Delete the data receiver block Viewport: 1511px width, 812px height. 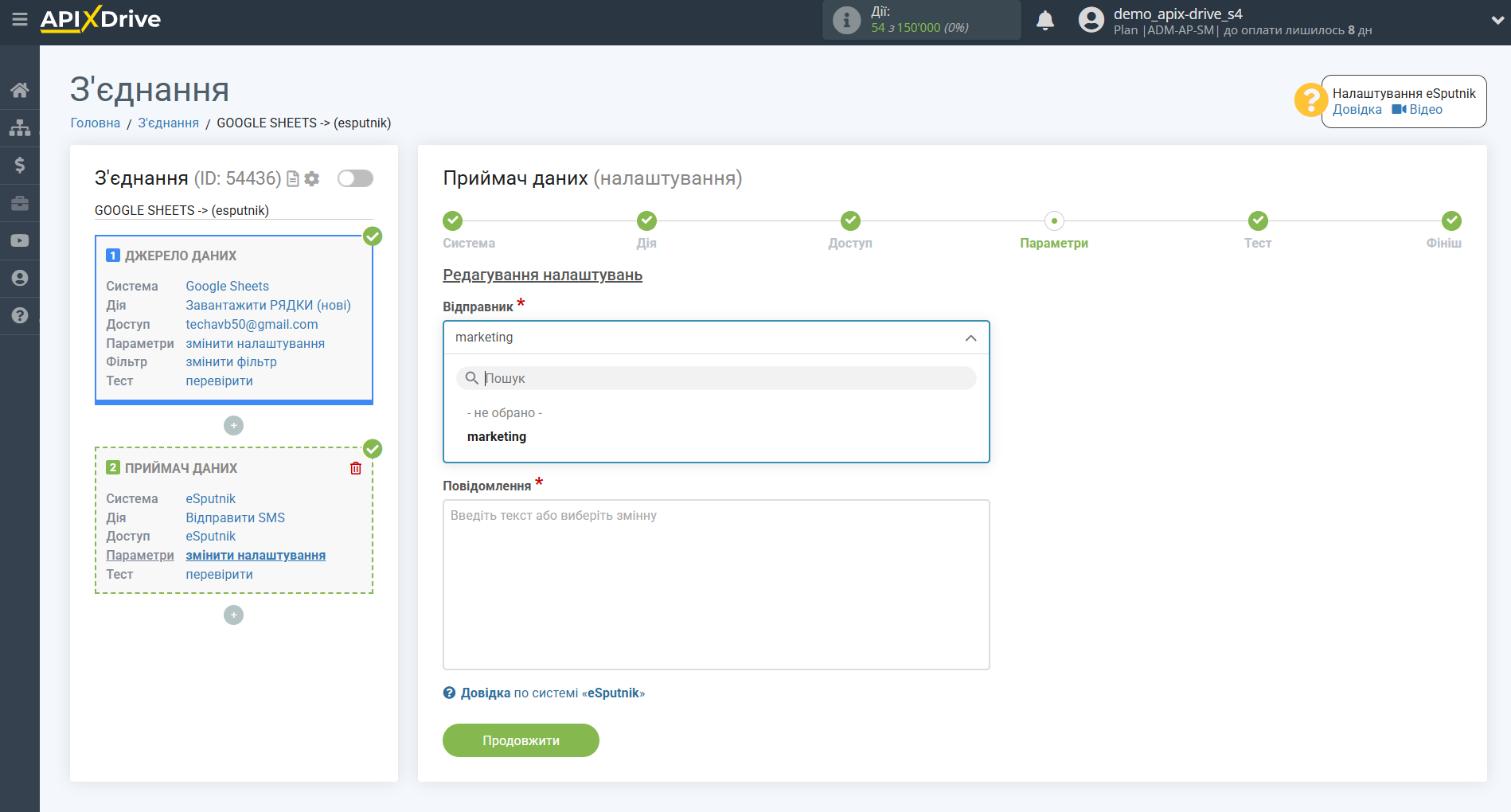coord(356,468)
